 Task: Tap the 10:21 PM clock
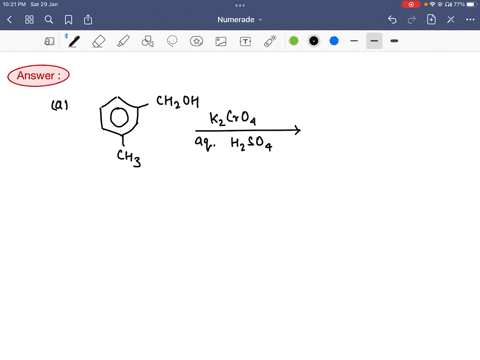(x=14, y=4)
